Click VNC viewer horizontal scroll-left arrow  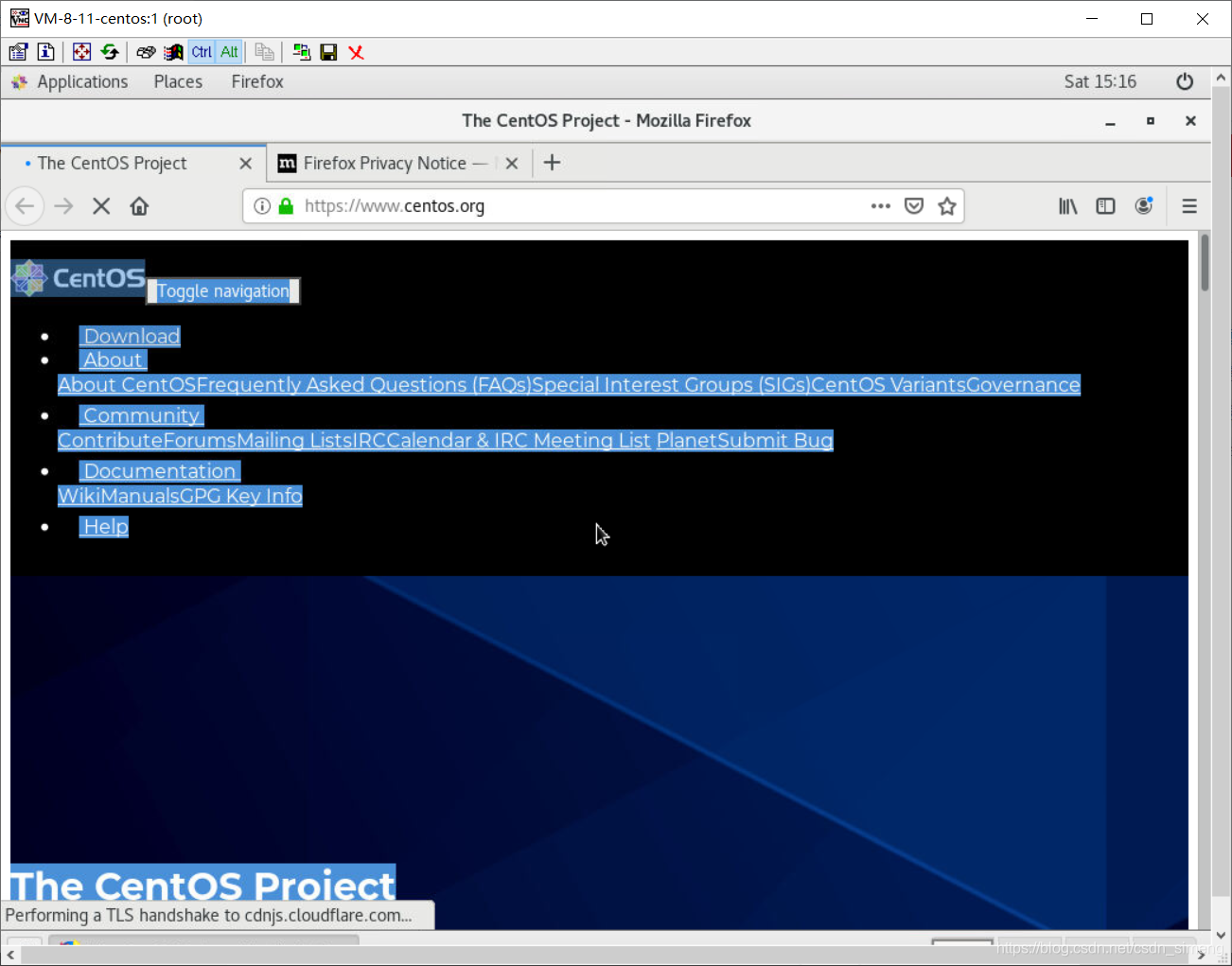pos(10,956)
